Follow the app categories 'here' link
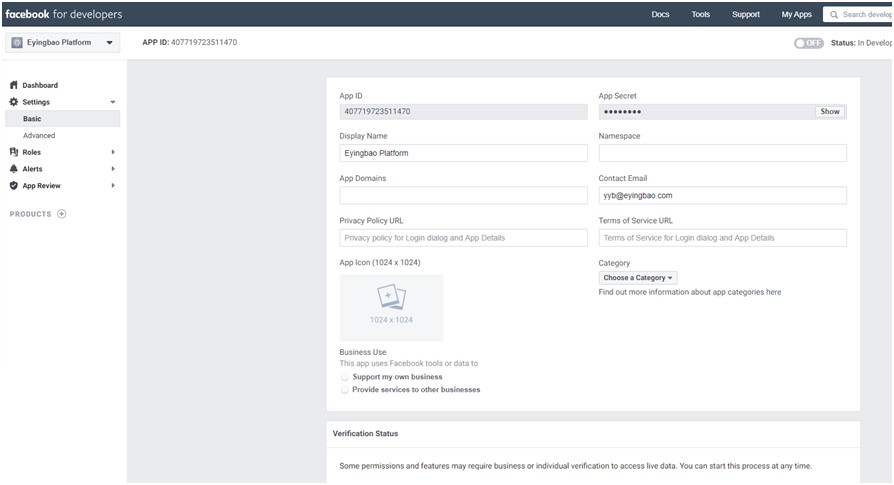The image size is (894, 485). (x=774, y=292)
